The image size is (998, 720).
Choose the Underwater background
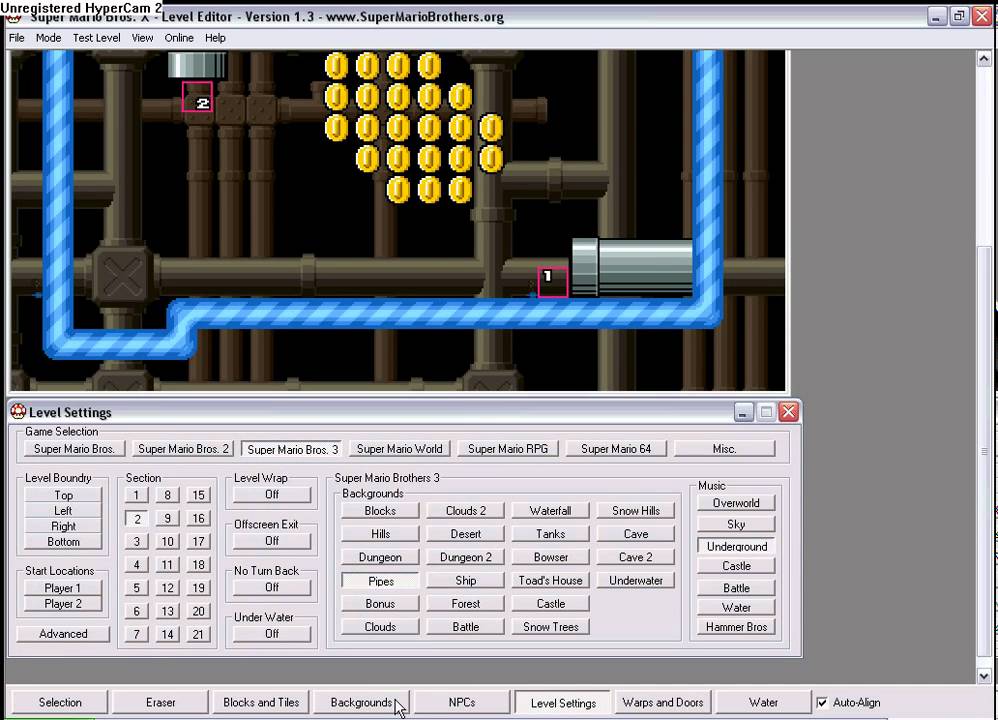pos(636,581)
